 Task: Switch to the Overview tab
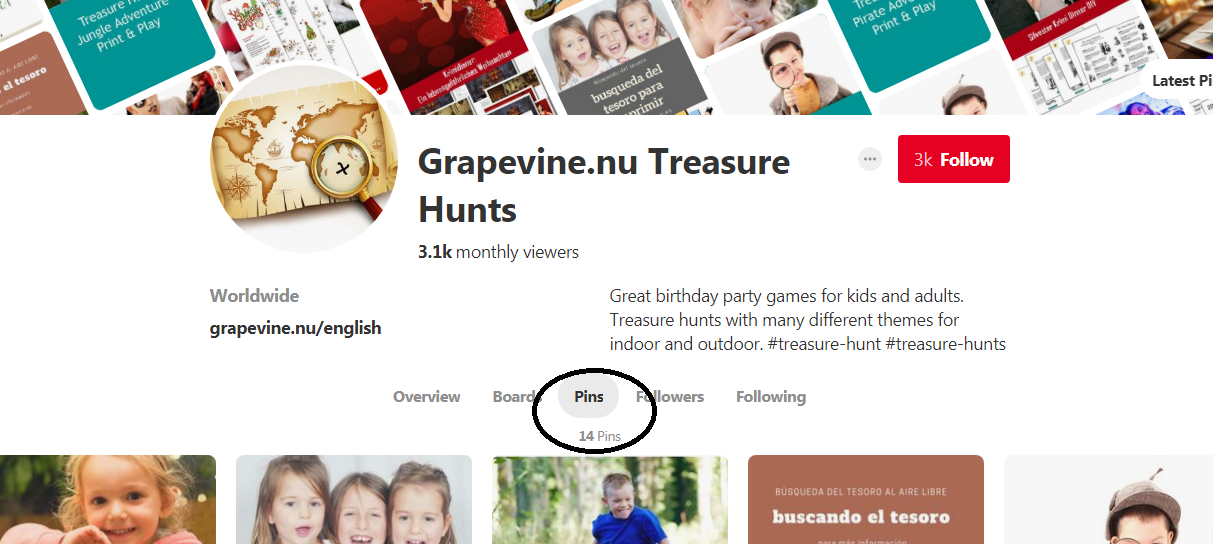click(427, 397)
